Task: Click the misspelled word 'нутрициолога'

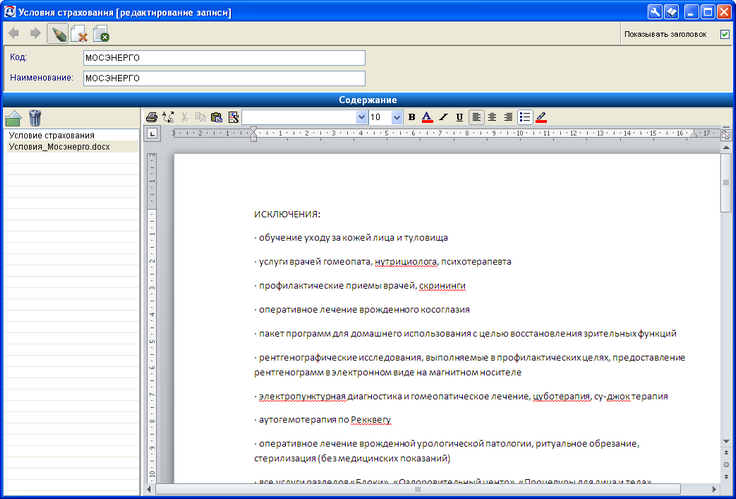Action: click(x=406, y=262)
